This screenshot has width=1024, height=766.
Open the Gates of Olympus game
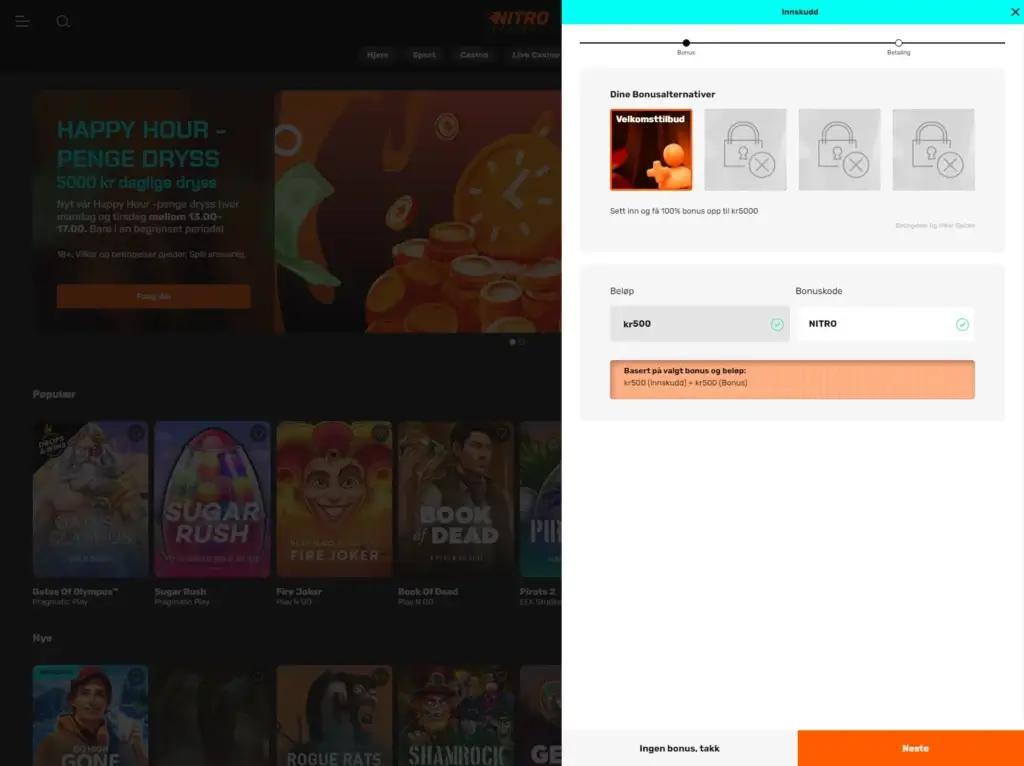[x=90, y=500]
